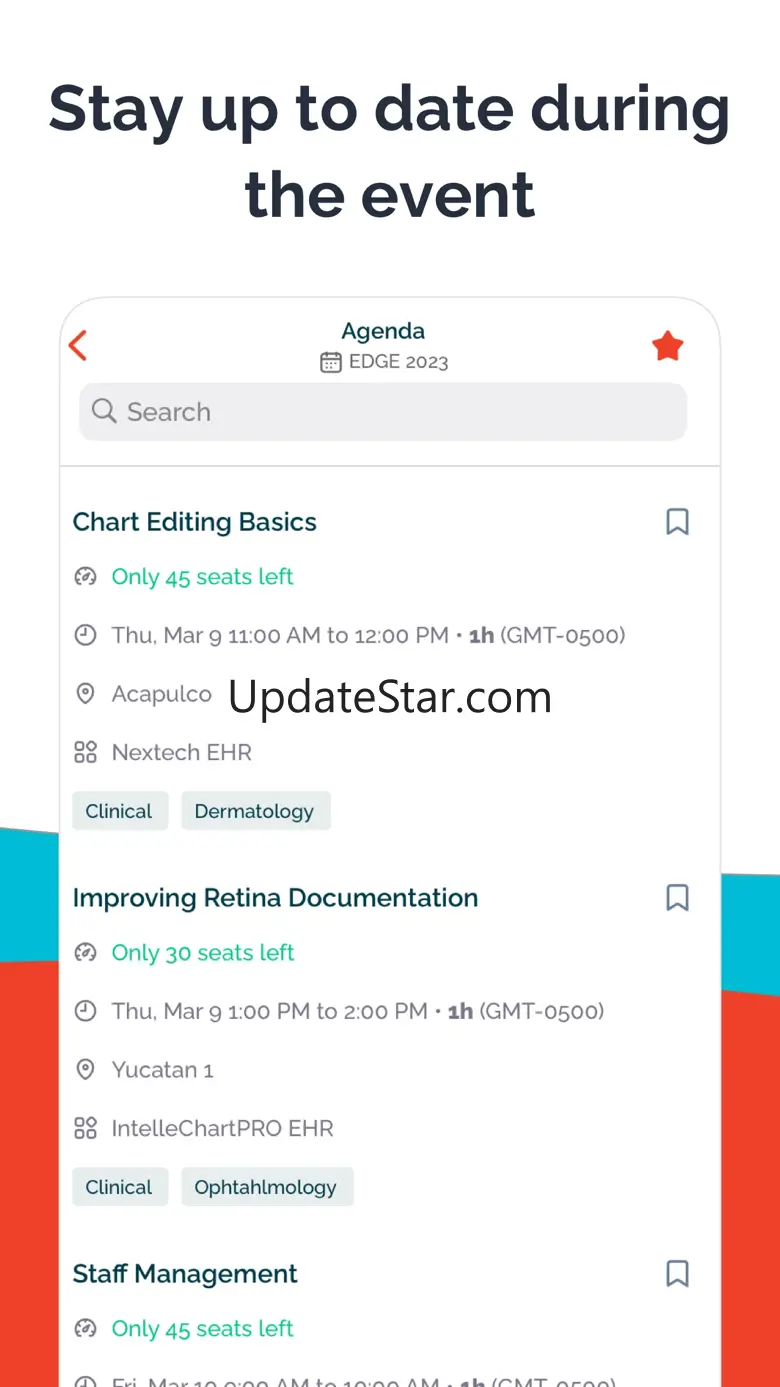Click the clock icon for the 1:00 PM session
Image resolution: width=780 pixels, height=1387 pixels.
point(86,1011)
